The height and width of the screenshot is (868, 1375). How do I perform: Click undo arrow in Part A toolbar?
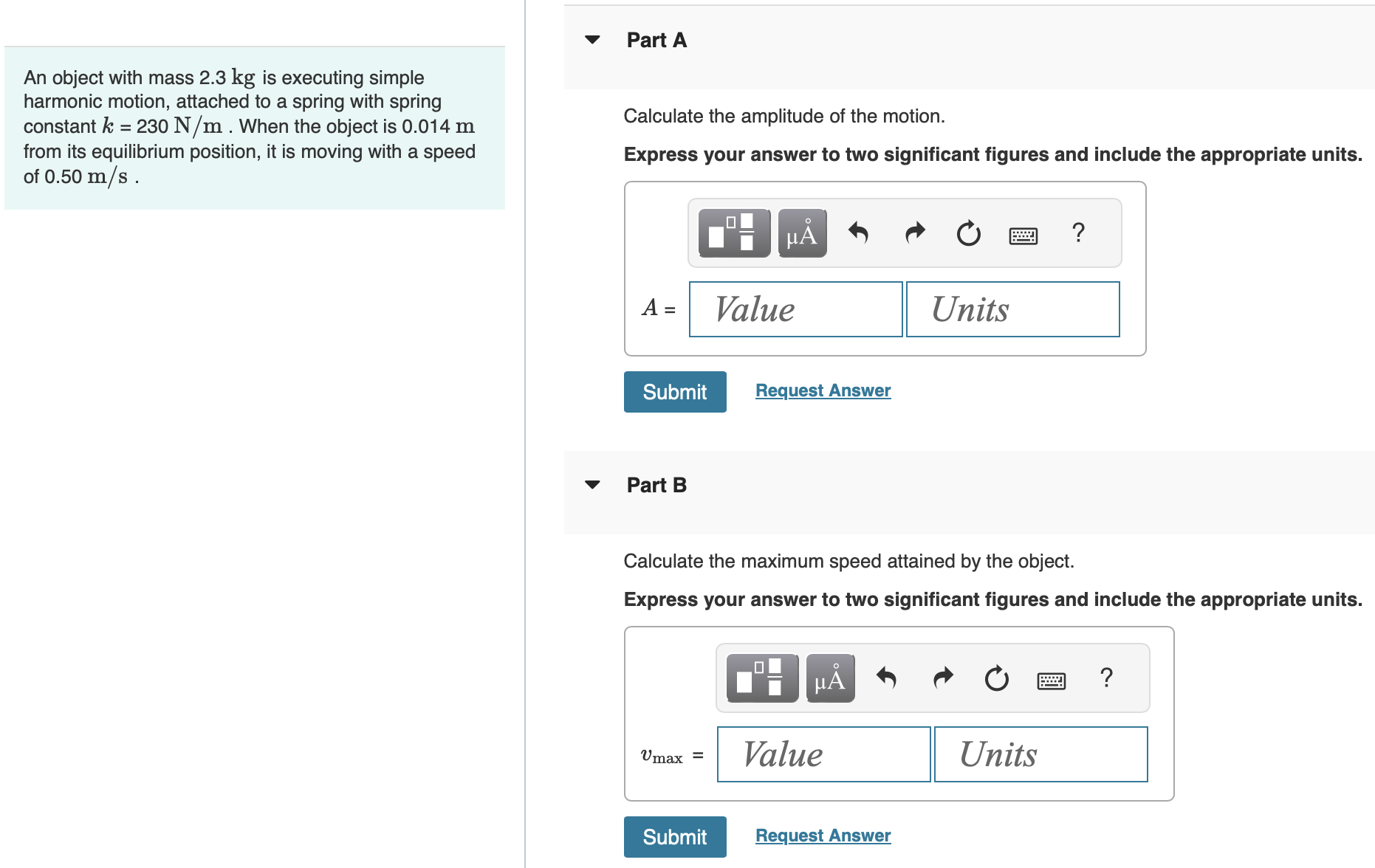click(x=858, y=233)
